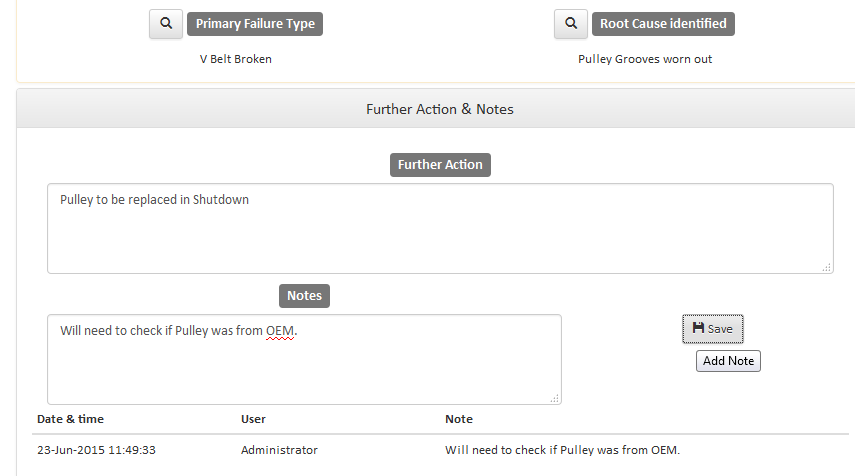Click the Notes label badge

pyautogui.click(x=304, y=296)
